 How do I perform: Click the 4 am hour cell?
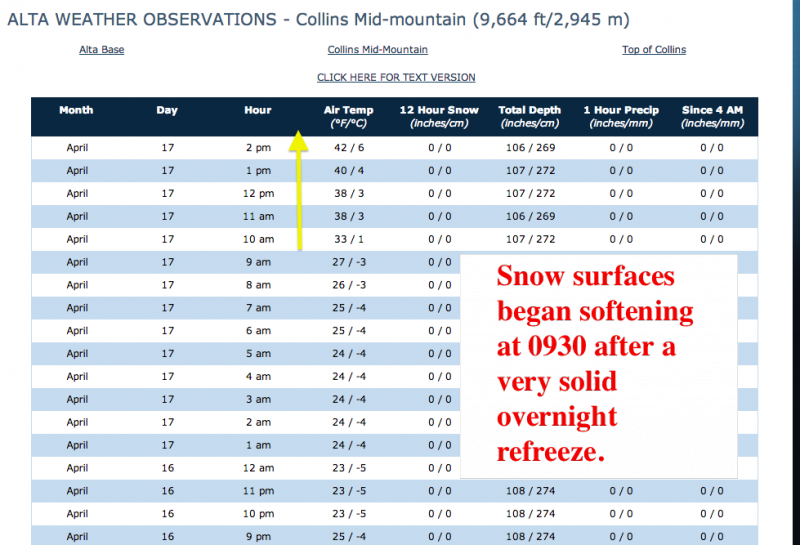tap(258, 376)
